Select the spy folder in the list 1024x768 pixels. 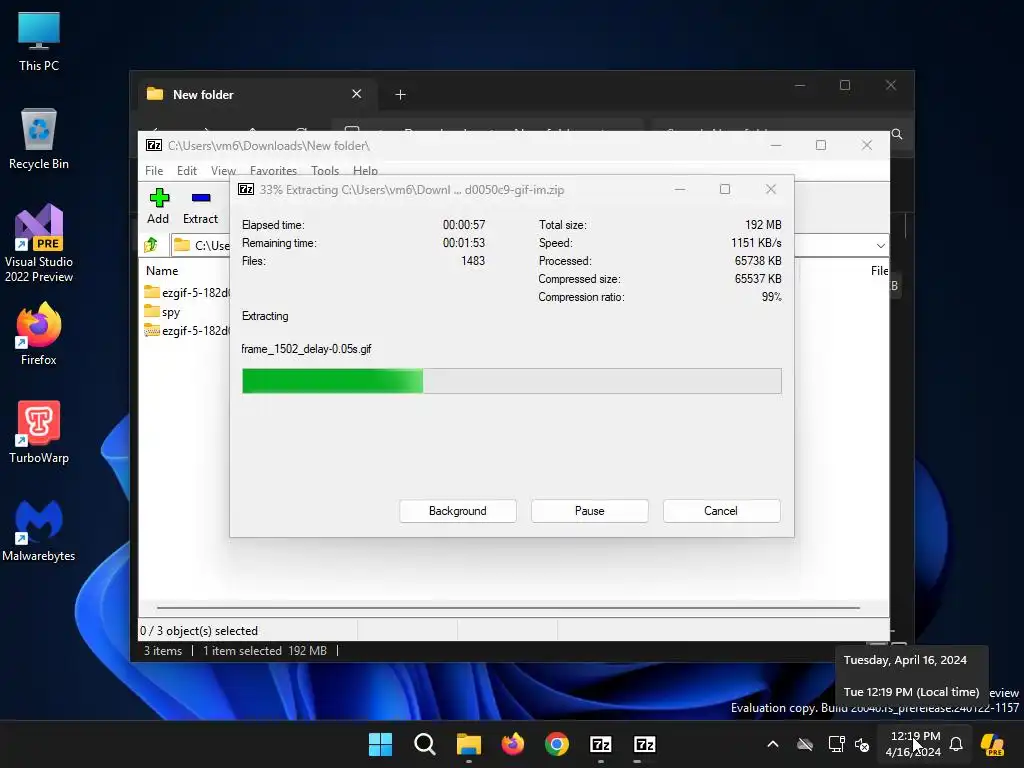pyautogui.click(x=162, y=312)
